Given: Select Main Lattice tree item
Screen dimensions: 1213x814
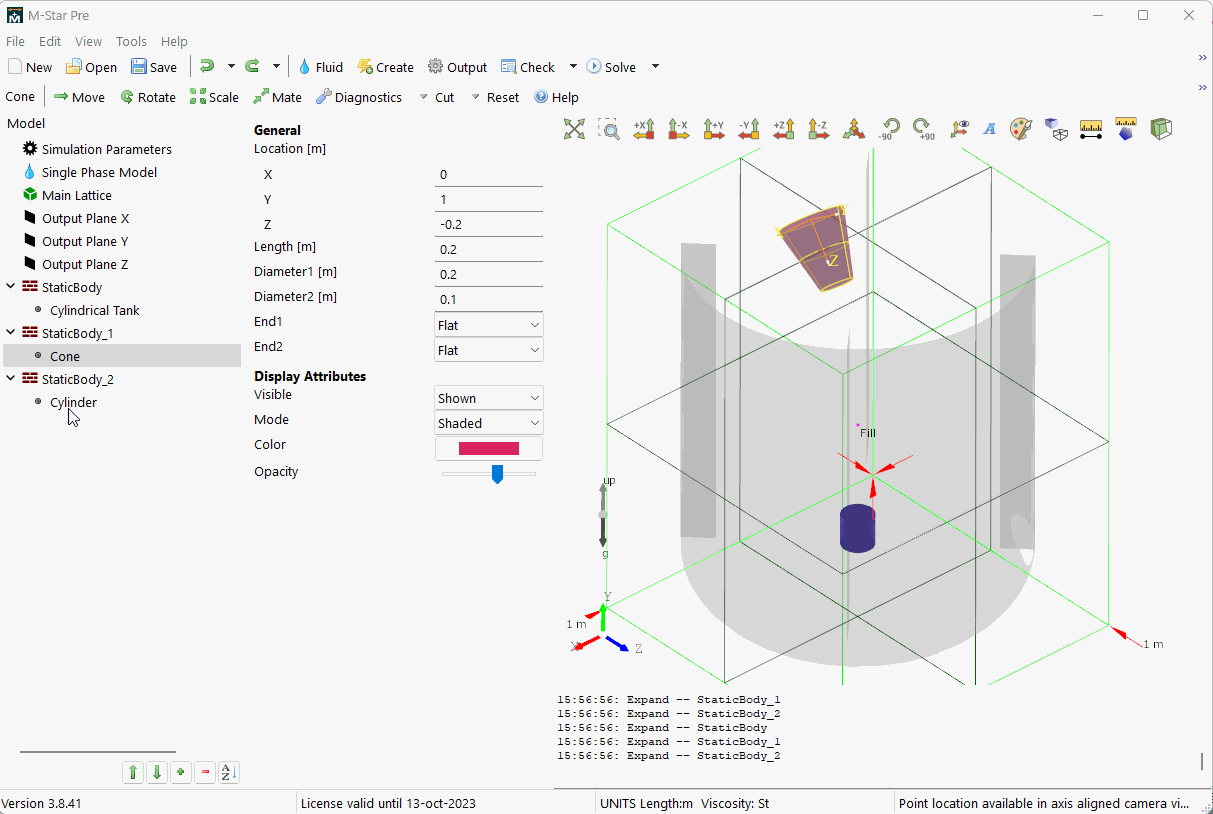Looking at the screenshot, I should tap(76, 195).
